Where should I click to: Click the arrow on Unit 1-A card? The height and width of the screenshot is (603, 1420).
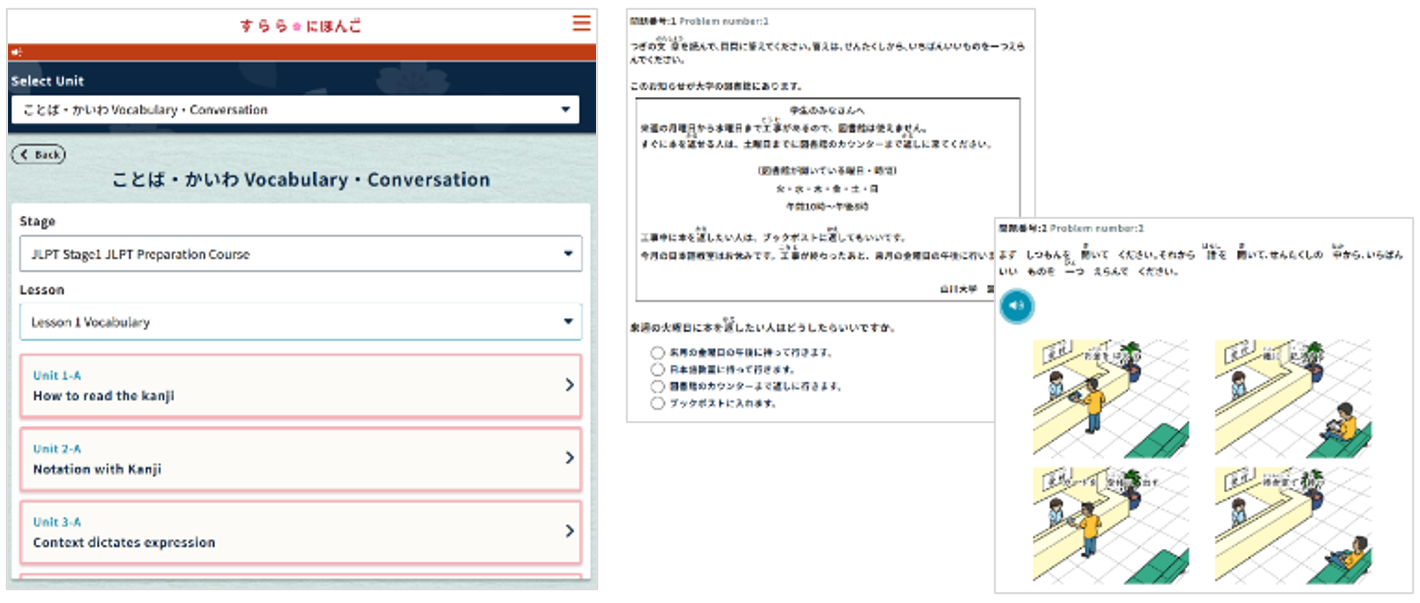[569, 384]
